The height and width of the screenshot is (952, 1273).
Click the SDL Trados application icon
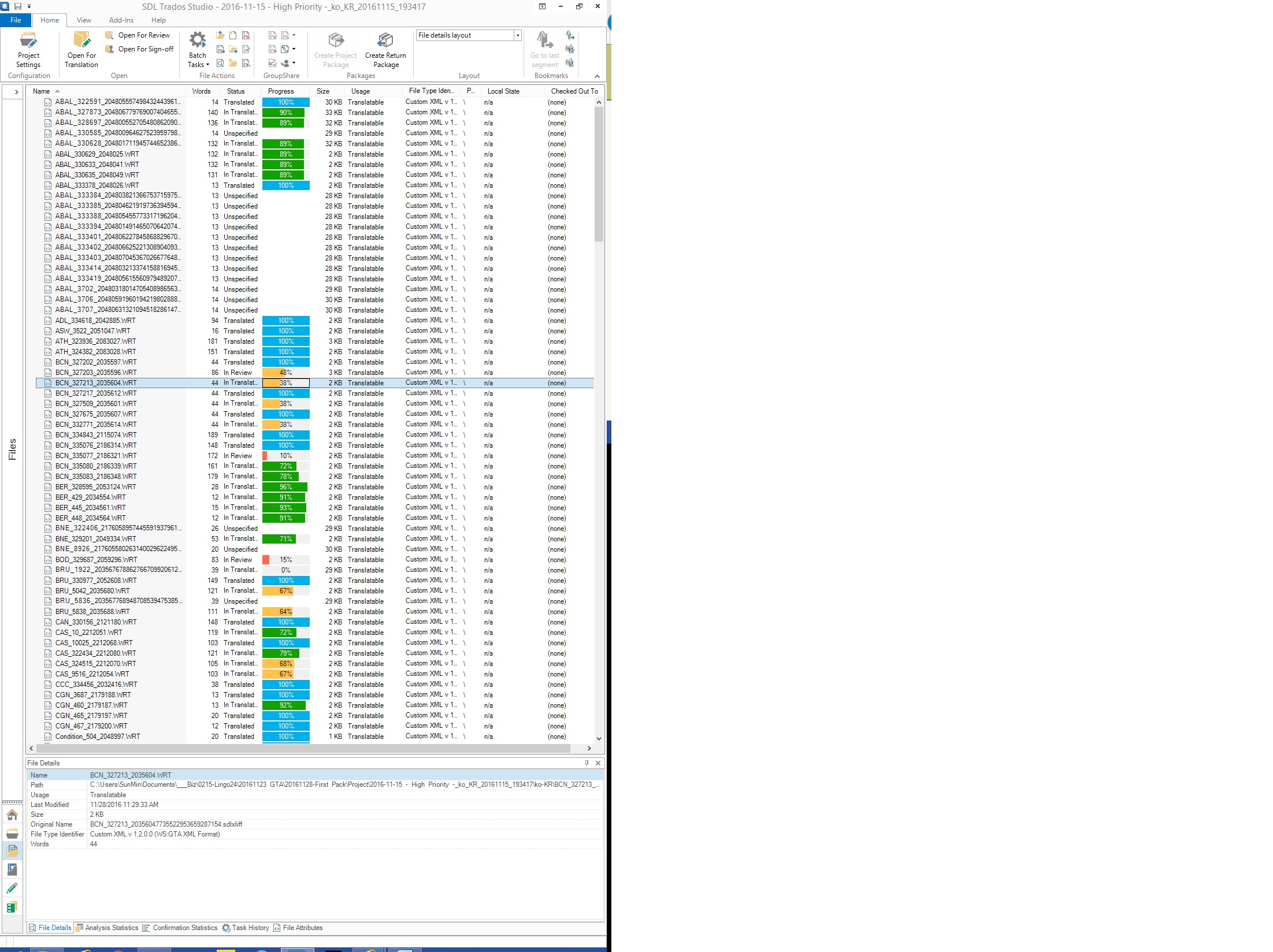click(x=5, y=6)
